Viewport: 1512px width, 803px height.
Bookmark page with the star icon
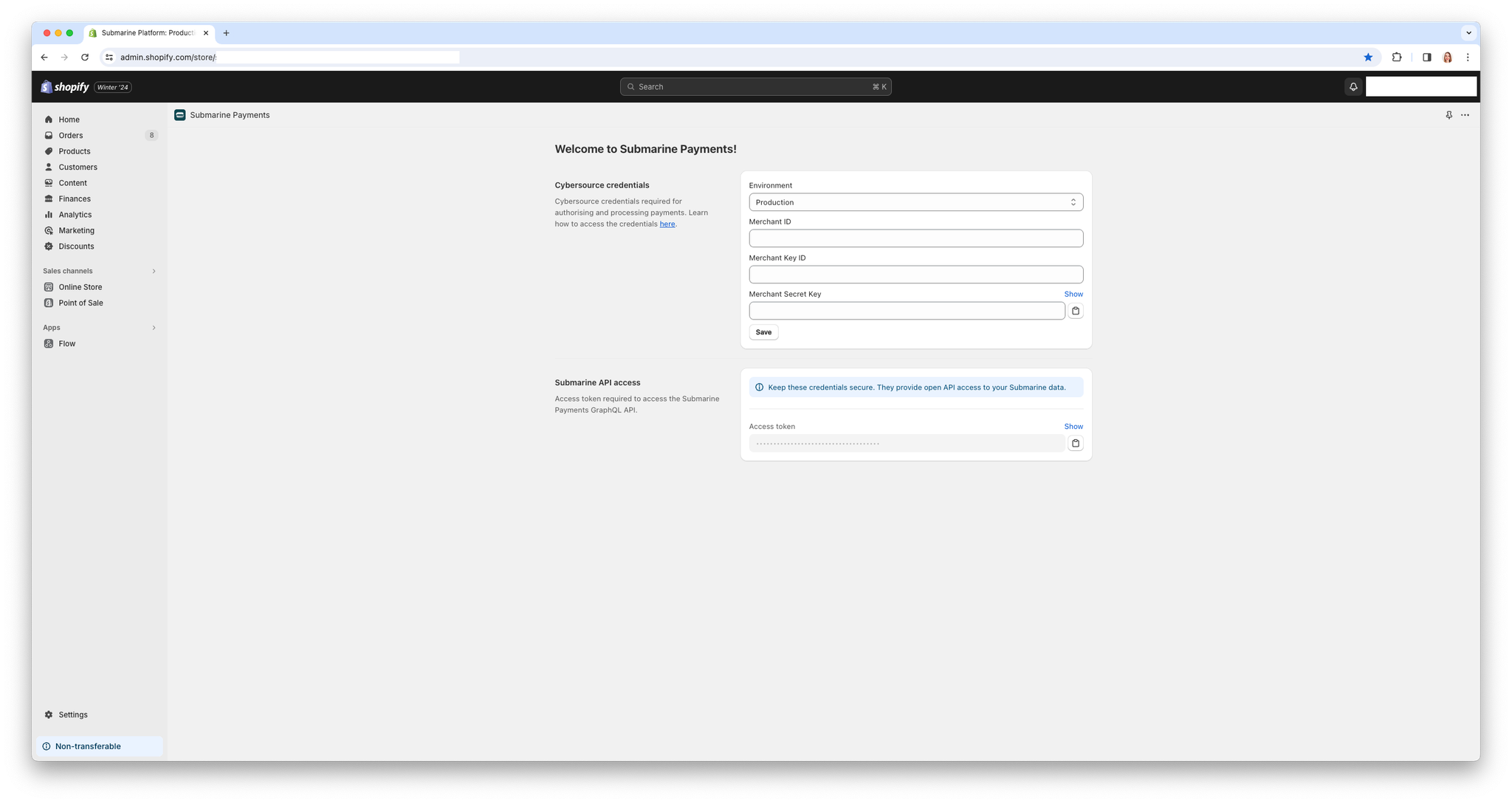[1368, 58]
